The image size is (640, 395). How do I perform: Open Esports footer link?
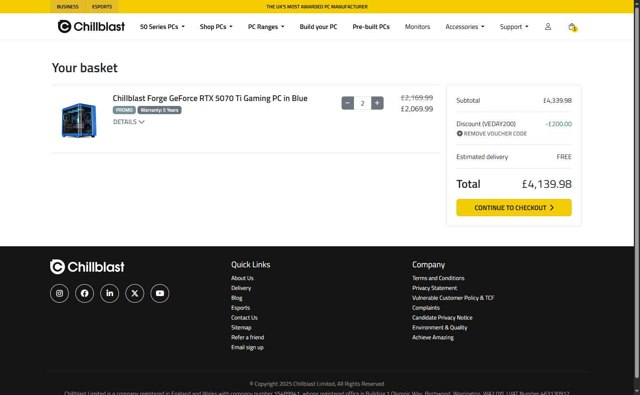coord(240,308)
